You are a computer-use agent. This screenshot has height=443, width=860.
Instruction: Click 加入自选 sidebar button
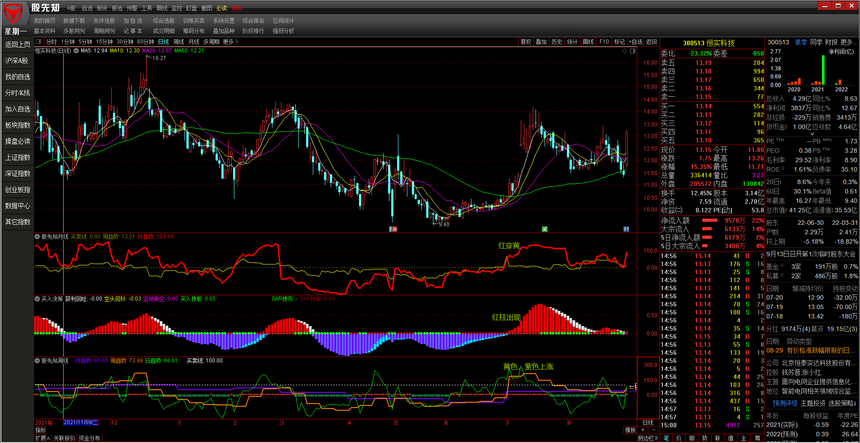[x=17, y=109]
